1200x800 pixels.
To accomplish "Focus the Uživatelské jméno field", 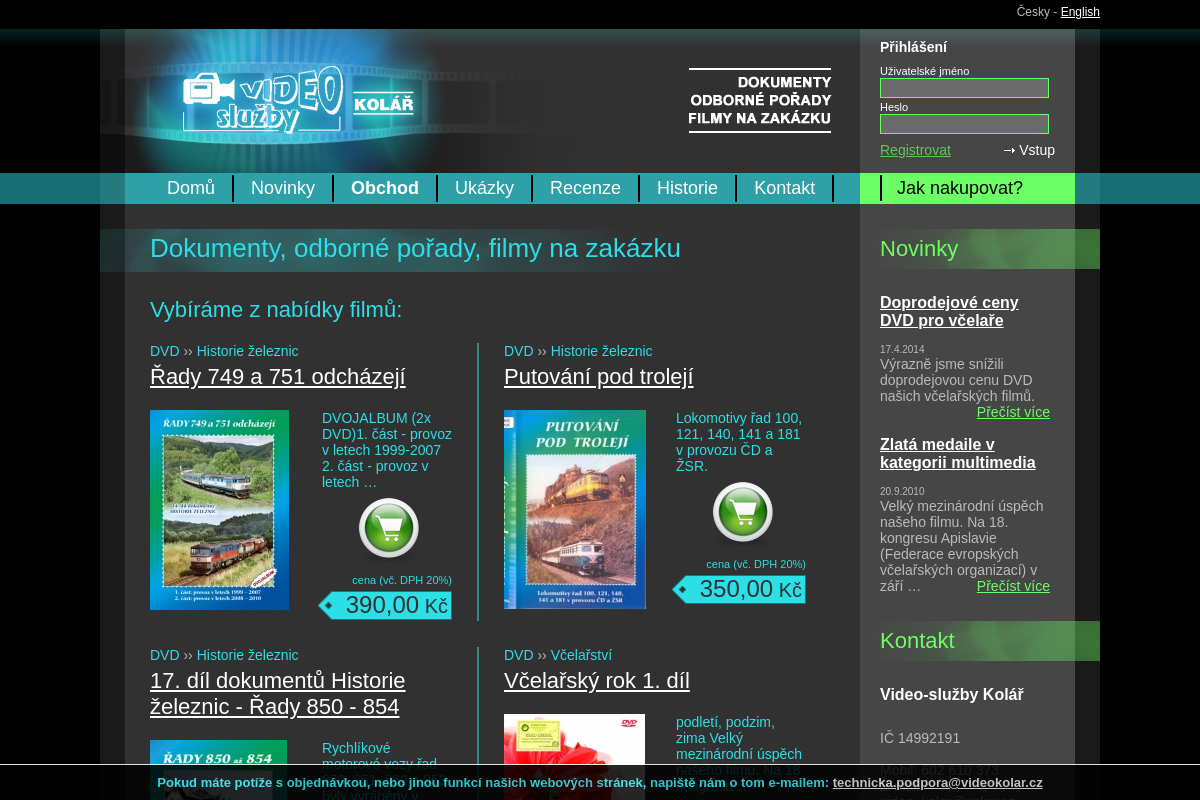I will coord(964,88).
